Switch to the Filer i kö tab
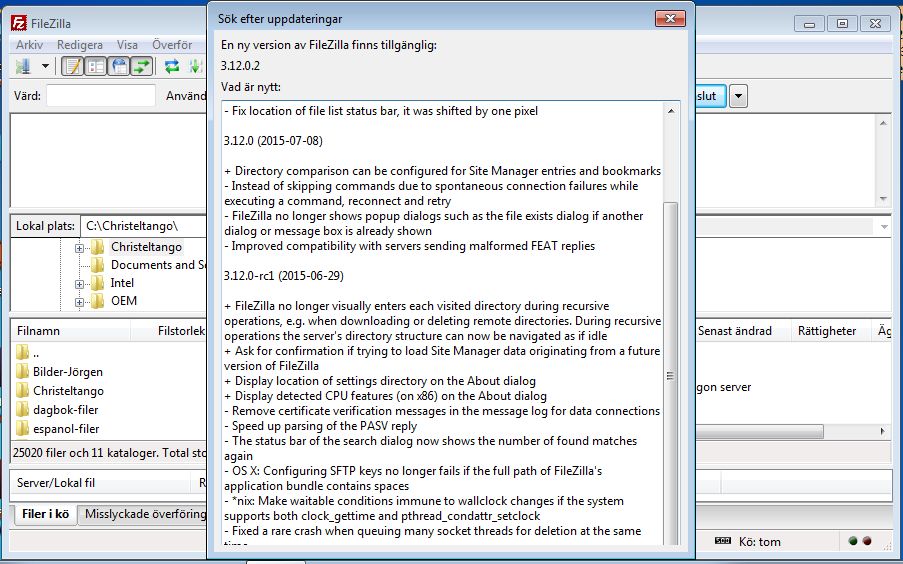 click(x=45, y=514)
